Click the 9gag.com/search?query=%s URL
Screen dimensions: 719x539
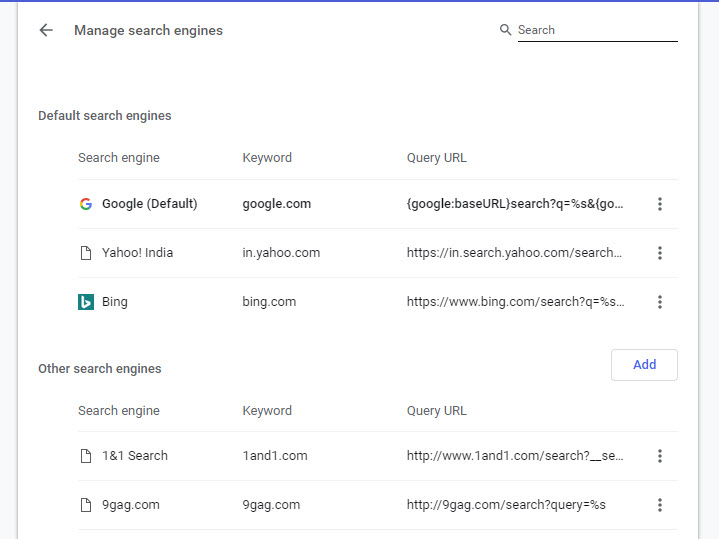pyautogui.click(x=506, y=505)
